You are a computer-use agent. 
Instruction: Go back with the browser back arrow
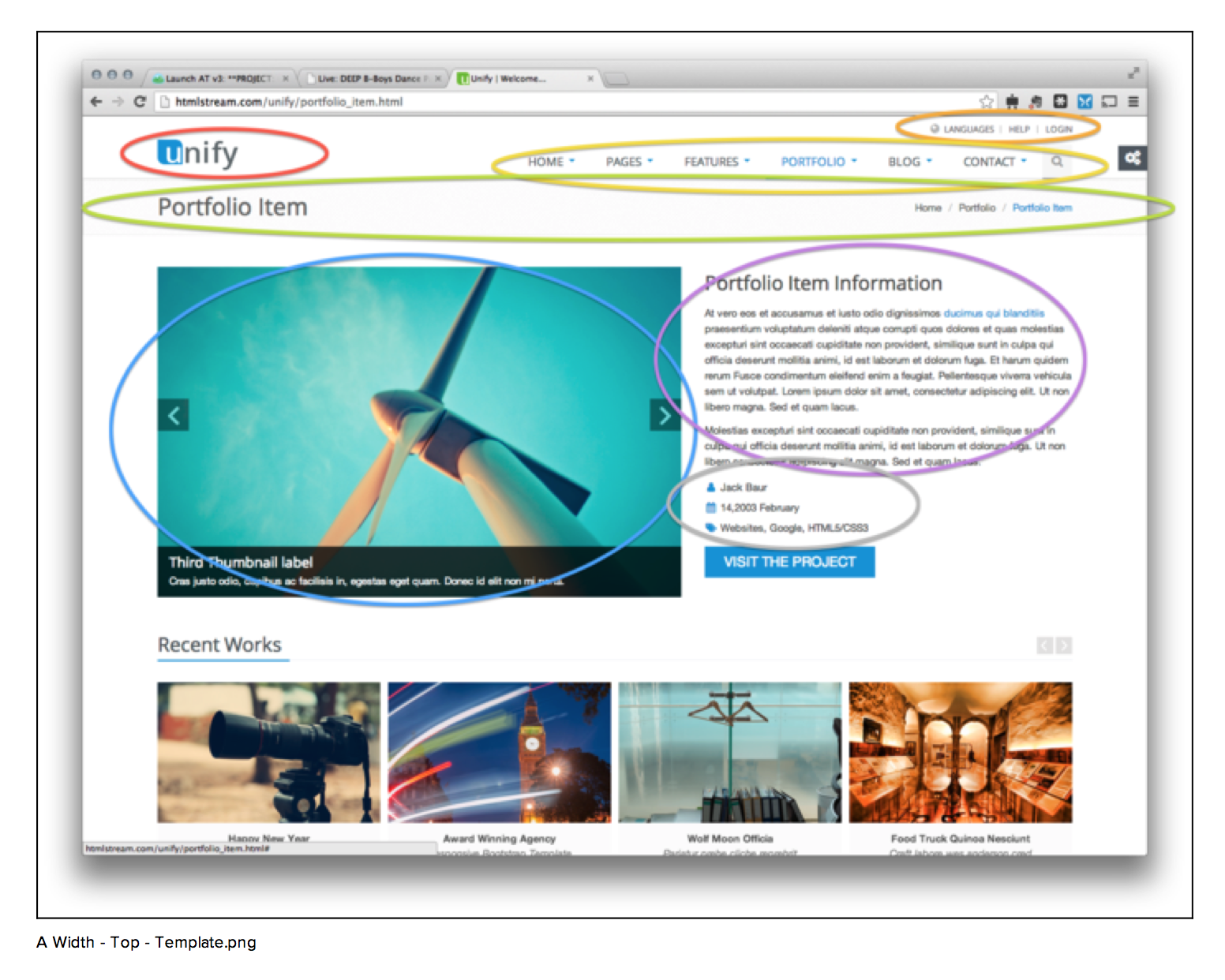click(x=96, y=102)
